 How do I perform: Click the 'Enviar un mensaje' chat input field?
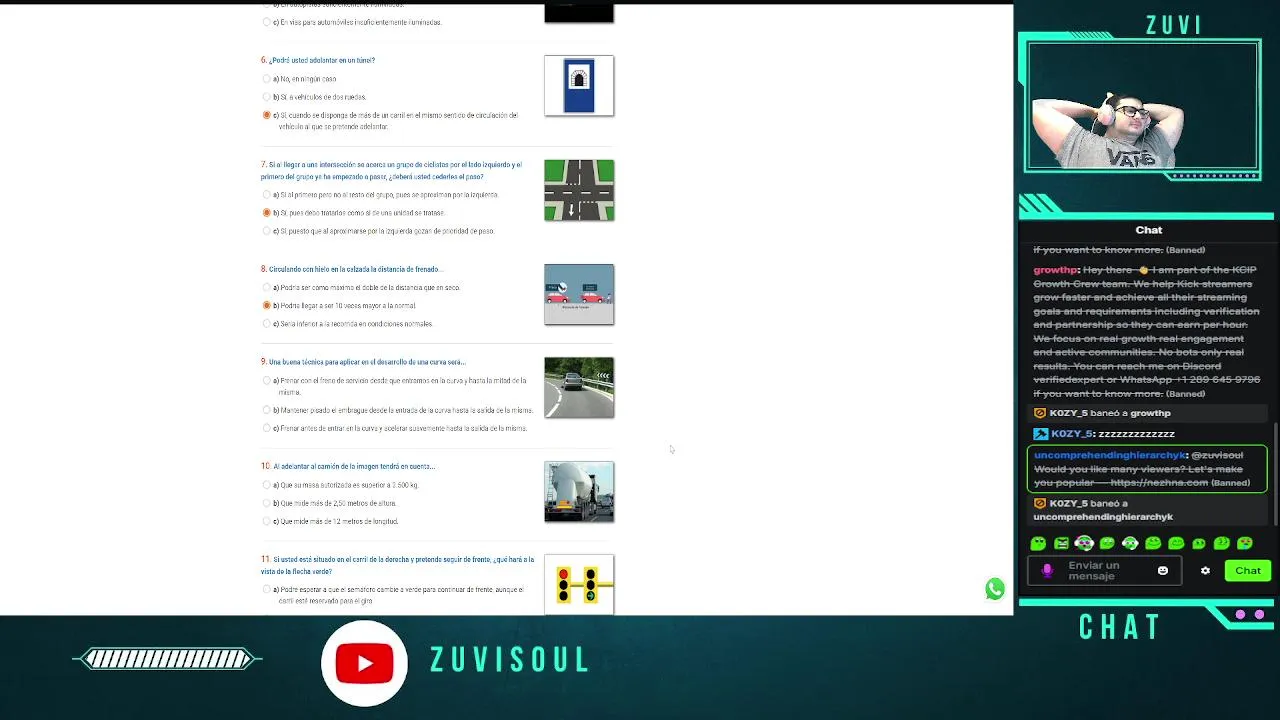(x=1104, y=571)
